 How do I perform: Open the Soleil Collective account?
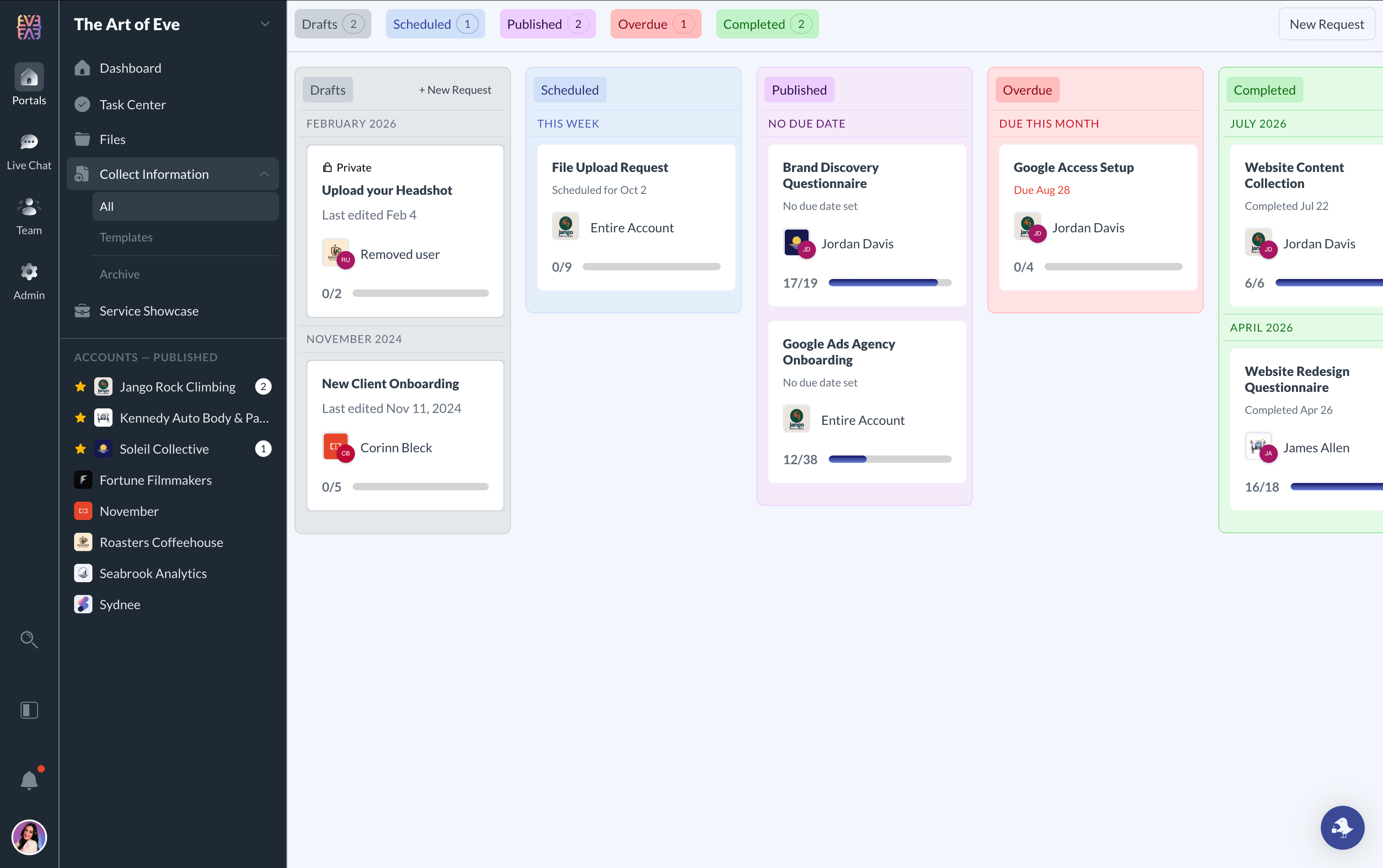172,449
